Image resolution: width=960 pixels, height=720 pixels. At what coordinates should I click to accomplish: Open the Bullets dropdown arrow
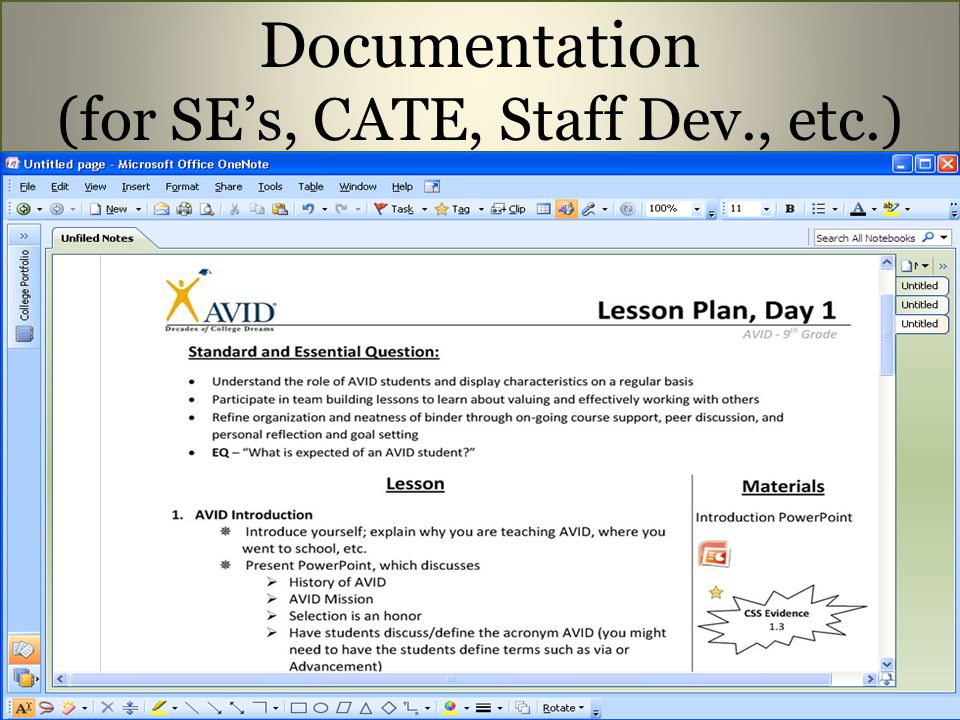[835, 209]
